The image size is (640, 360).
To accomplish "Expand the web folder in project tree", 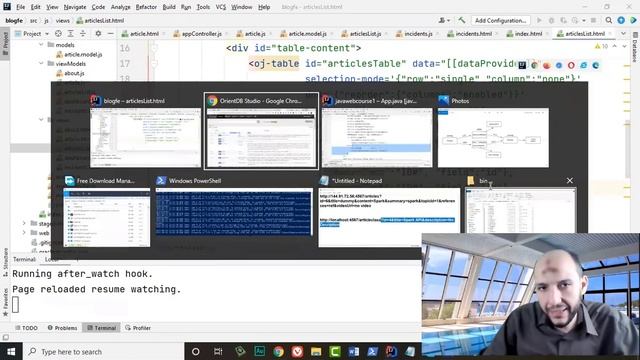I will pyautogui.click(x=24, y=233).
